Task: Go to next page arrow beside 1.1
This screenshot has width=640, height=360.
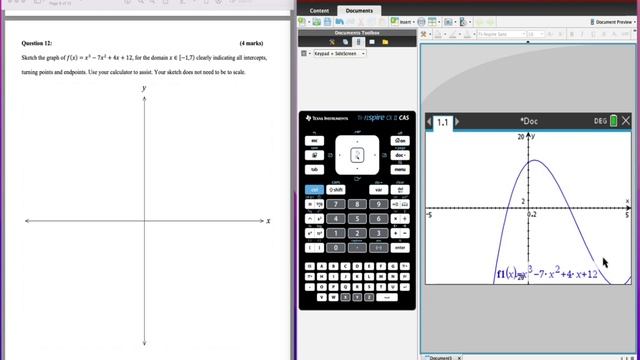Action: coord(457,122)
